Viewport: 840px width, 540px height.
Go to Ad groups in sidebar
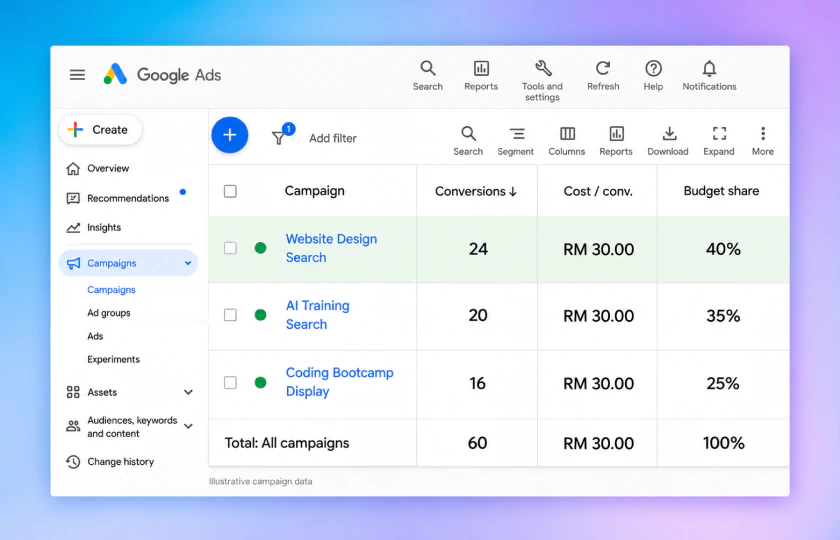coord(109,313)
